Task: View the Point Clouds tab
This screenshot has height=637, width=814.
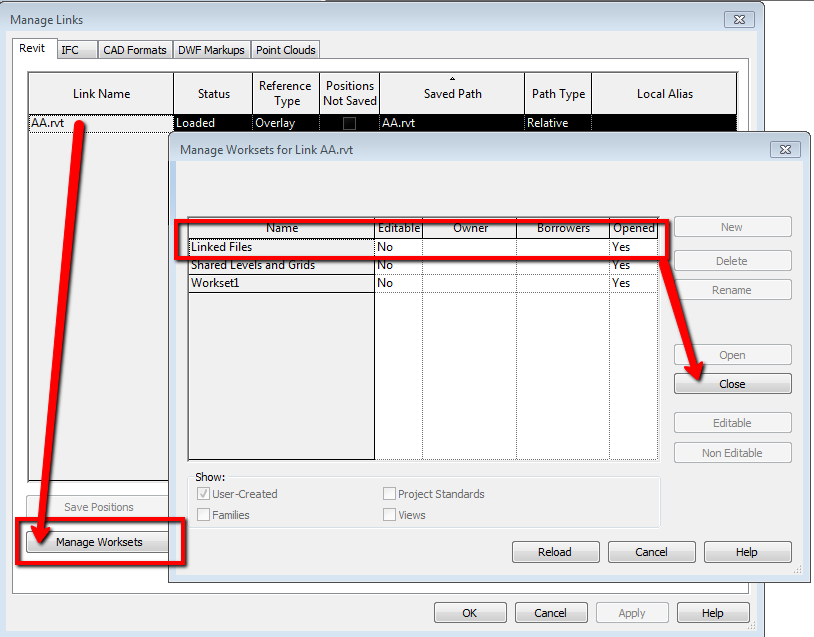Action: click(x=287, y=48)
